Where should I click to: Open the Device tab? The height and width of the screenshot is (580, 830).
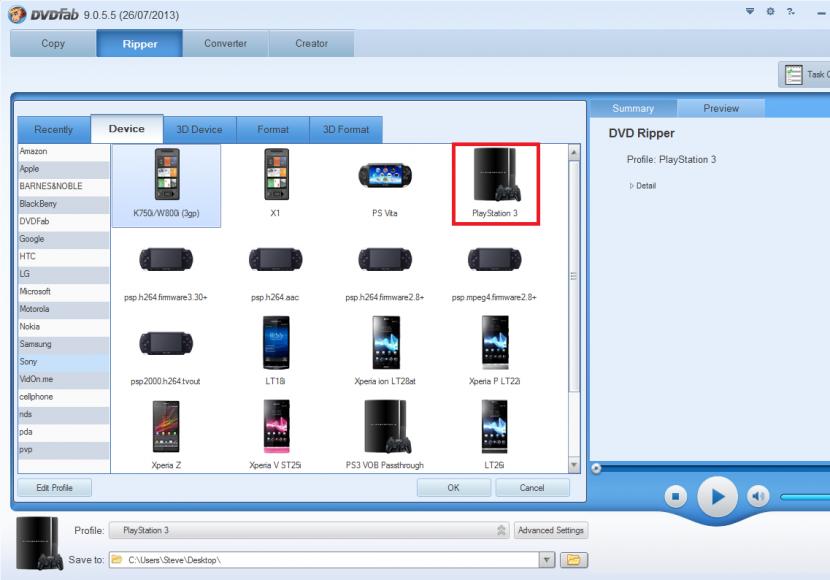coord(127,129)
